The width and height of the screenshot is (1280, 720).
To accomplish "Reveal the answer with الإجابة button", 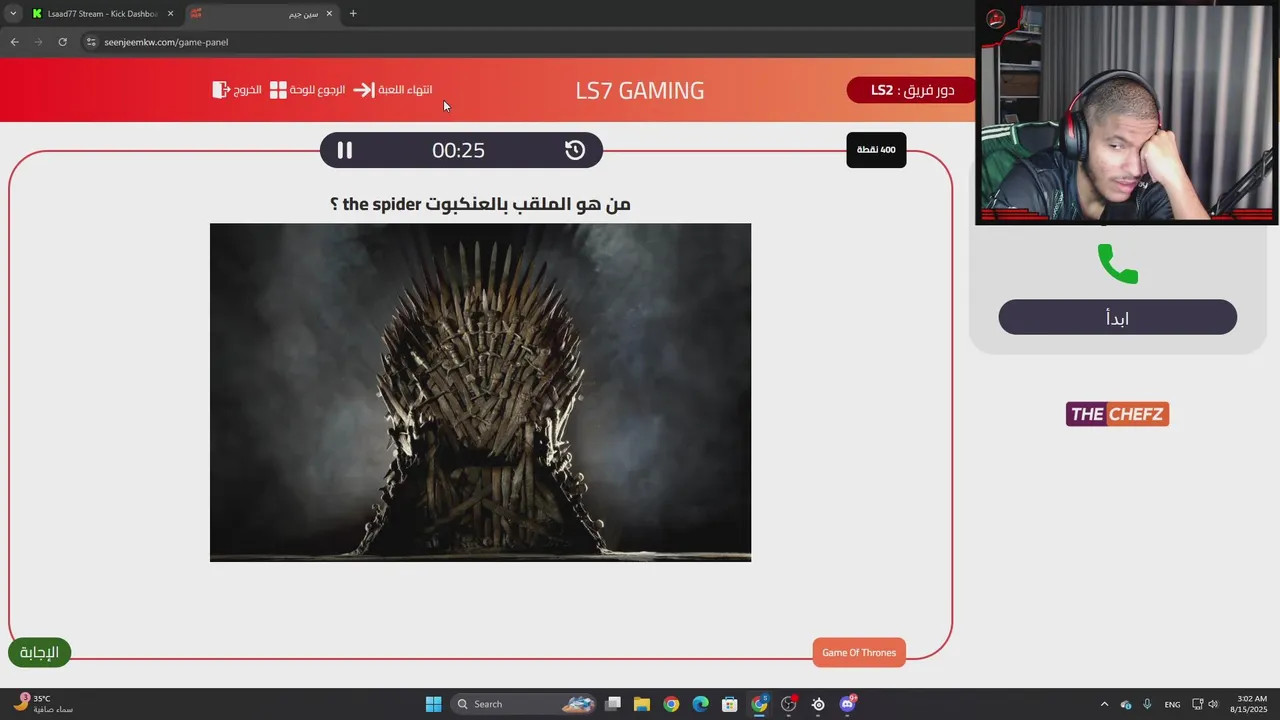I will coord(40,652).
